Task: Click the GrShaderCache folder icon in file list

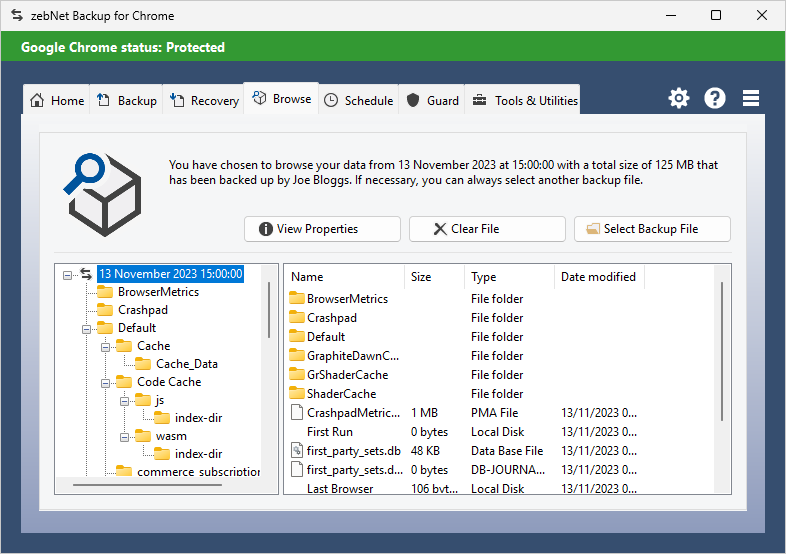Action: [x=297, y=375]
